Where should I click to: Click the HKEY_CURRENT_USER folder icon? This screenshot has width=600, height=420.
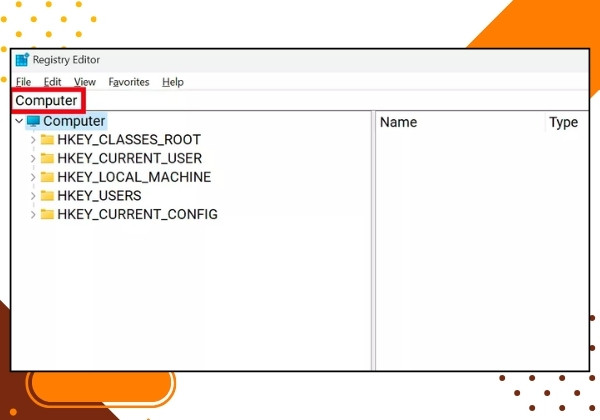pos(47,158)
